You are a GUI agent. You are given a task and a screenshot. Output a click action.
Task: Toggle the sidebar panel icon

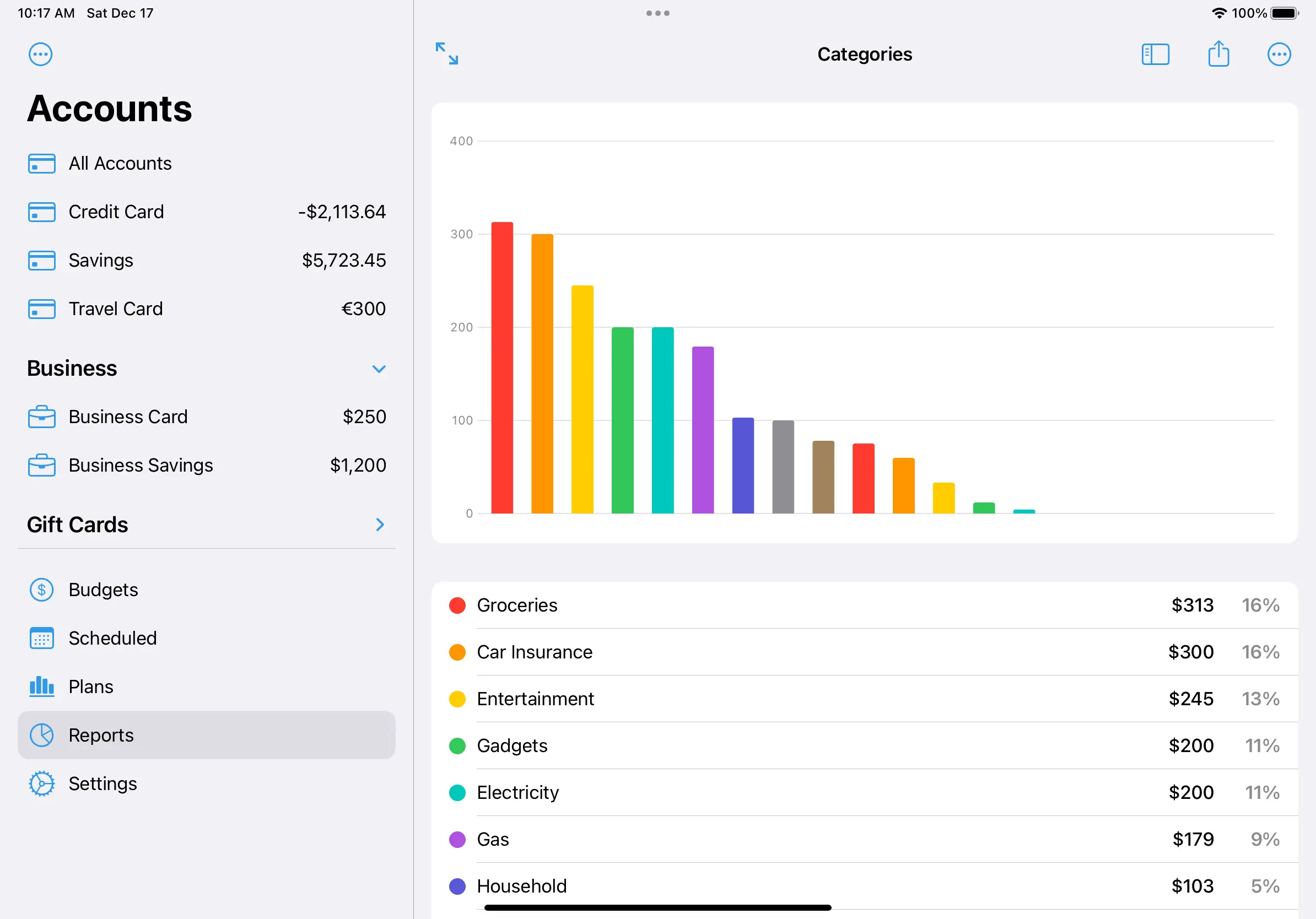point(1155,55)
